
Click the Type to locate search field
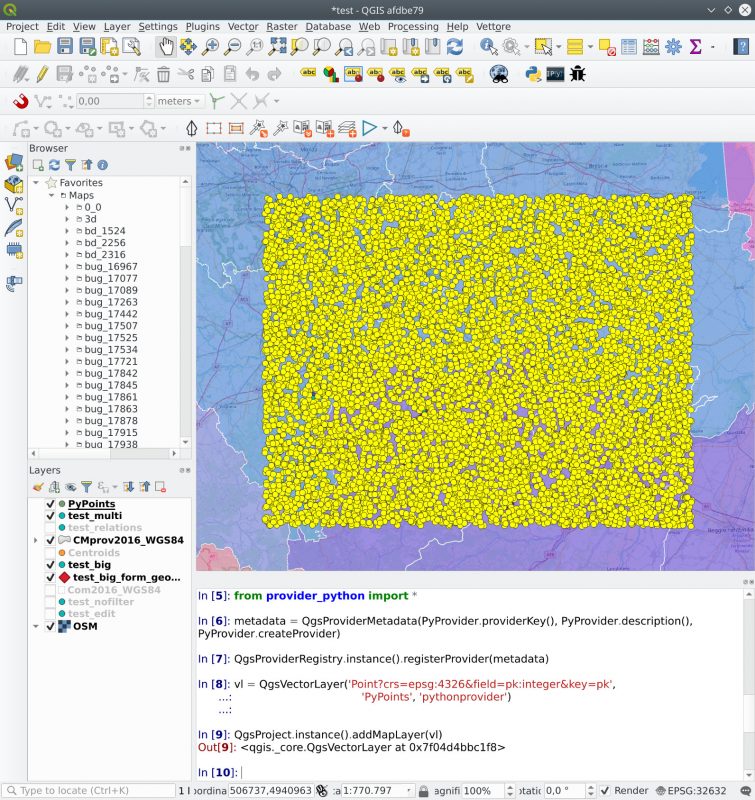[x=95, y=790]
